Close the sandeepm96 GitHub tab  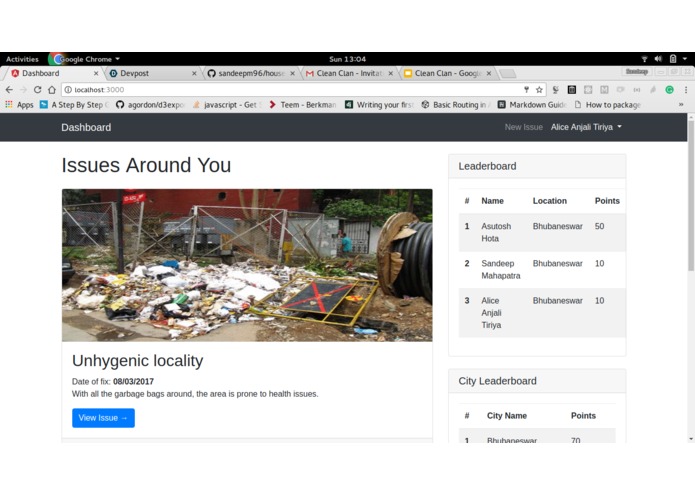[293, 74]
